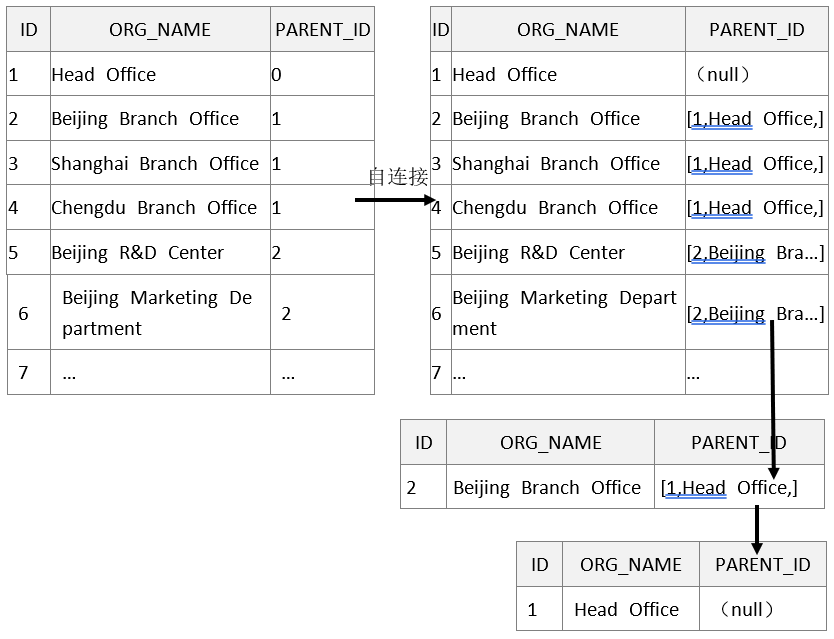Select Beijing Marketing Department in the right table
Image resolution: width=834 pixels, height=639 pixels.
click(x=565, y=313)
